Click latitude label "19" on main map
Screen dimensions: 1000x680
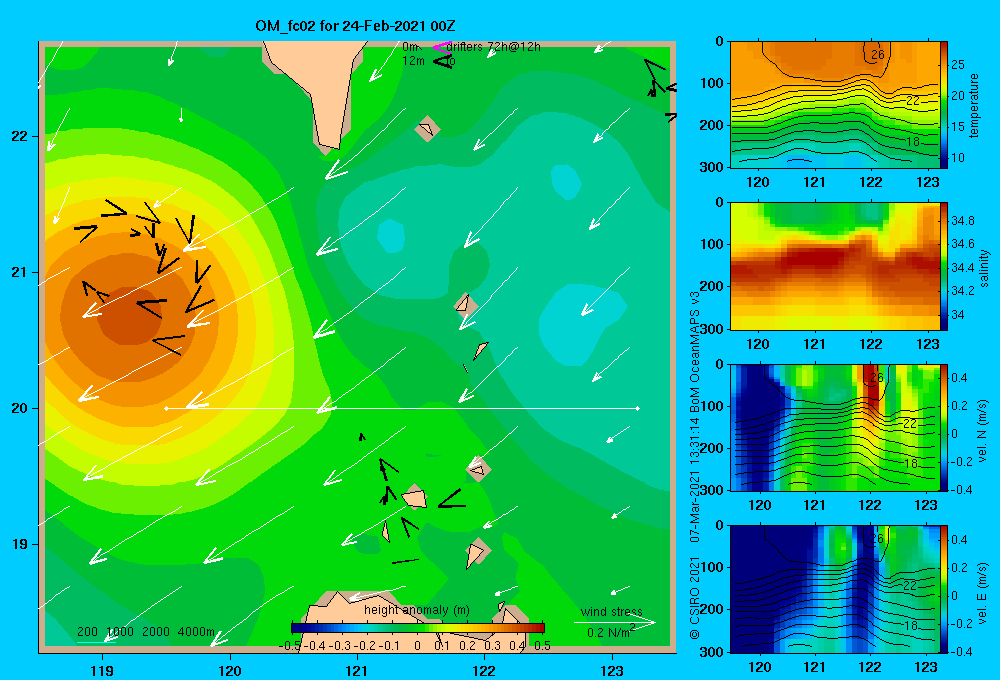point(20,544)
